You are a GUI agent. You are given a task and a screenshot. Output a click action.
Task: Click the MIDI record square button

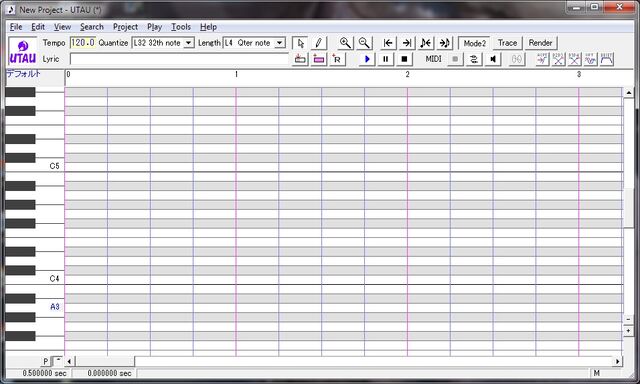[x=455, y=59]
